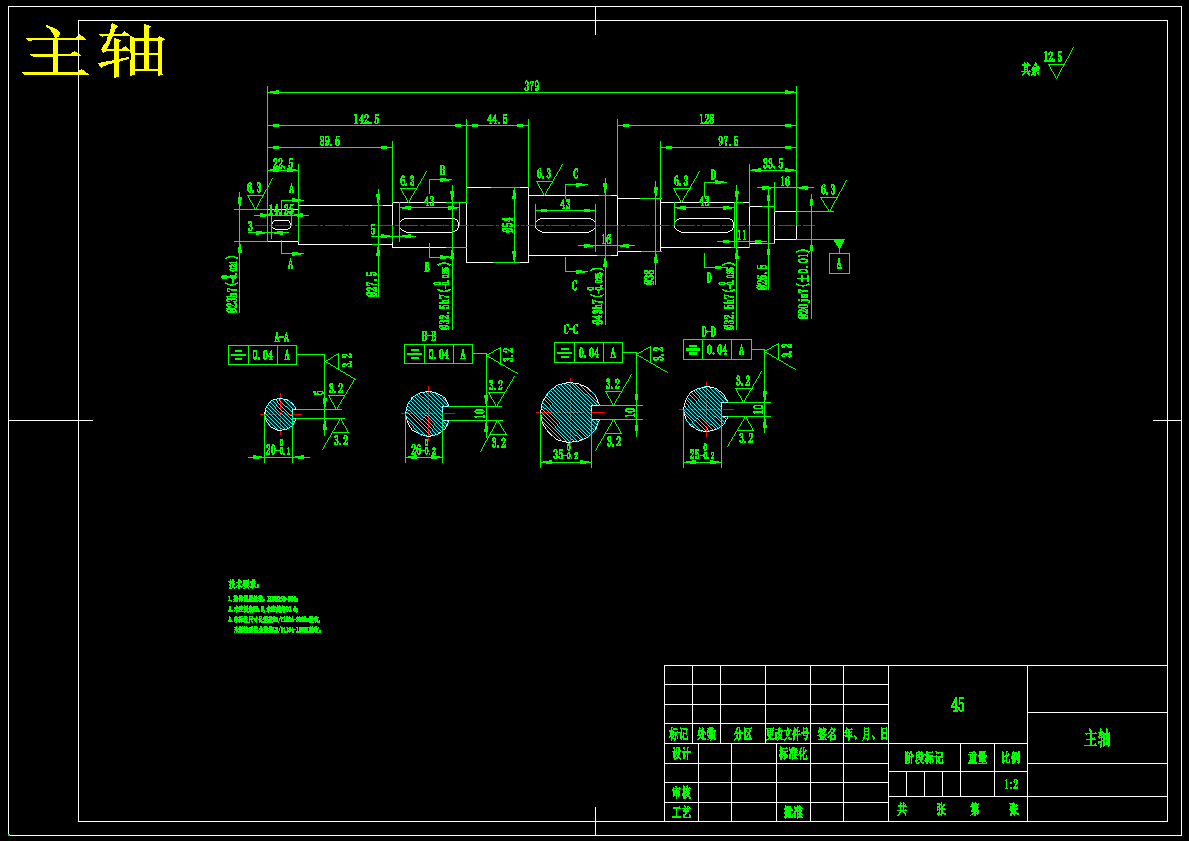Viewport: 1189px width, 841px height.
Task: Click the 26-0.2 dimension in section B-B
Action: tap(425, 449)
